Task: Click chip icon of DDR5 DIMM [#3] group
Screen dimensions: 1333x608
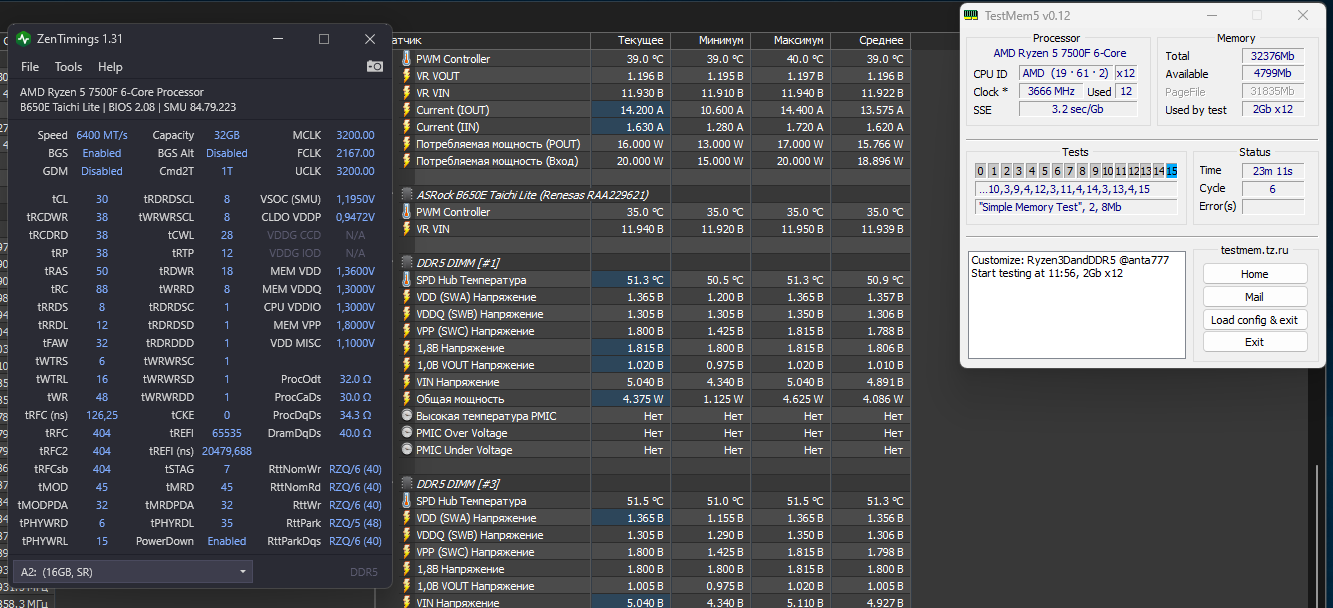Action: pyautogui.click(x=407, y=484)
